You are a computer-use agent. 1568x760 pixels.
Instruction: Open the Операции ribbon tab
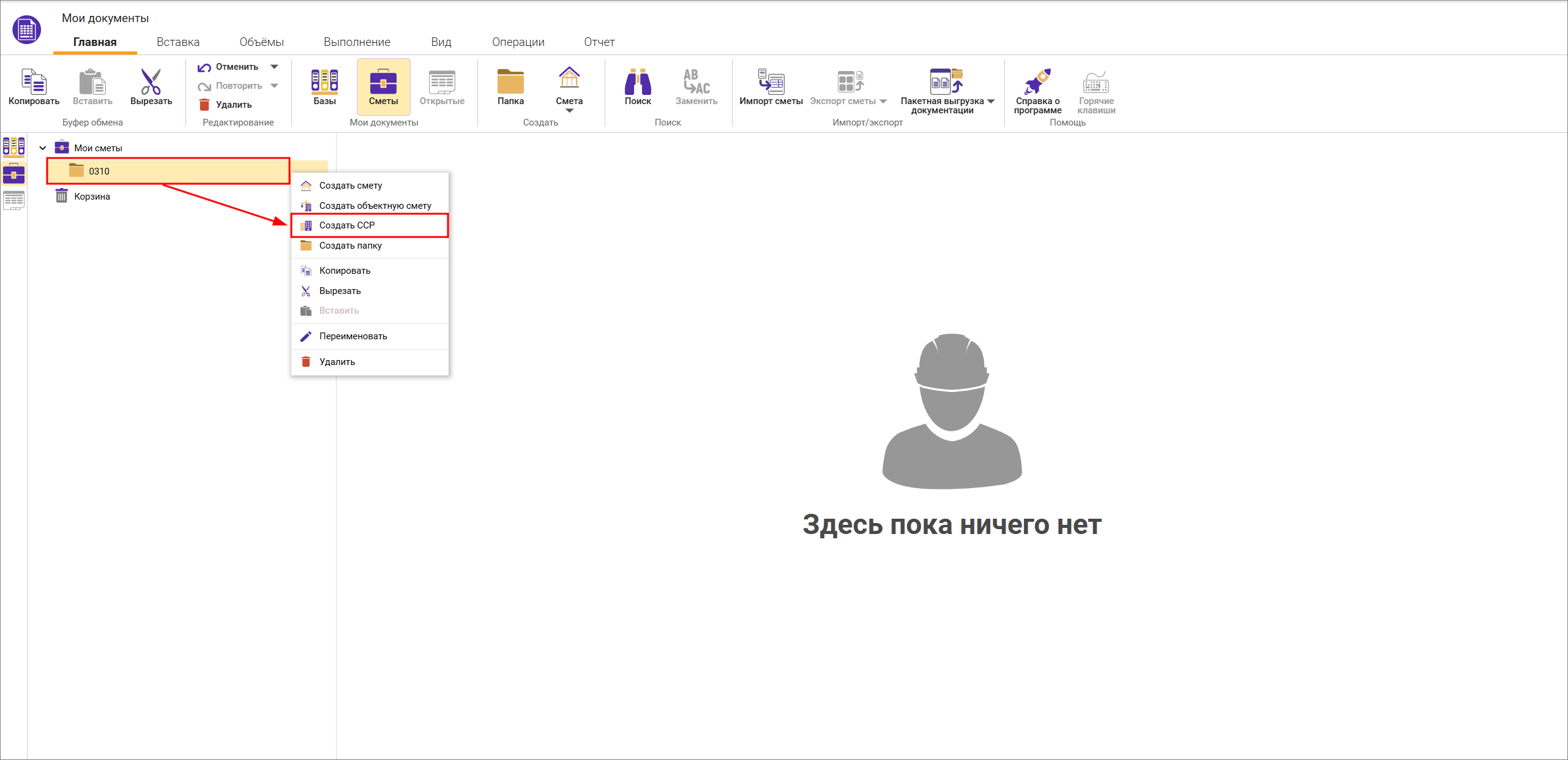pos(518,42)
